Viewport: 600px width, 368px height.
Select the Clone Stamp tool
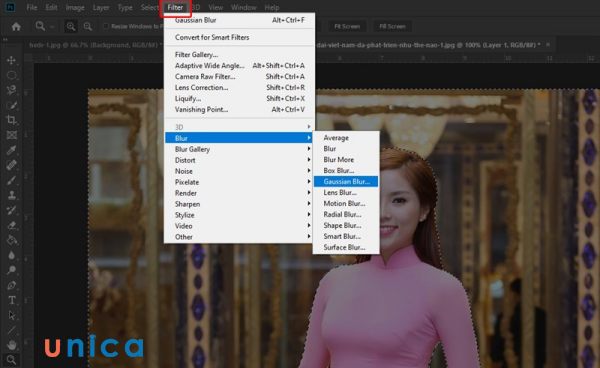coord(11,195)
